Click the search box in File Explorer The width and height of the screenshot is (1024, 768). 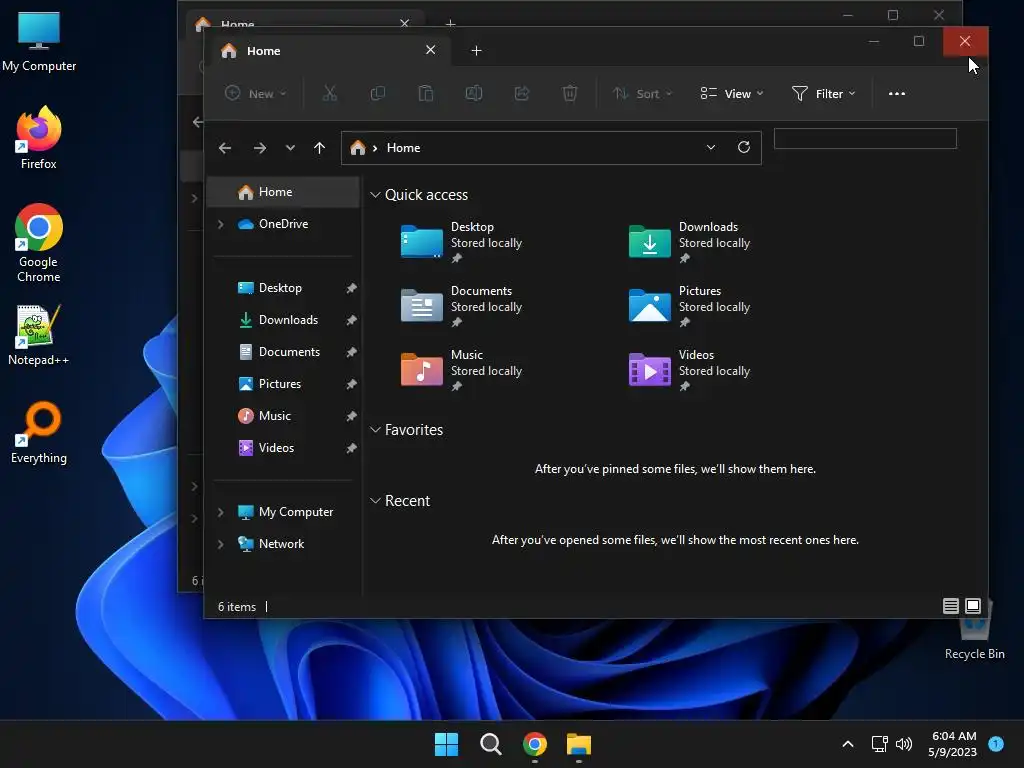865,138
